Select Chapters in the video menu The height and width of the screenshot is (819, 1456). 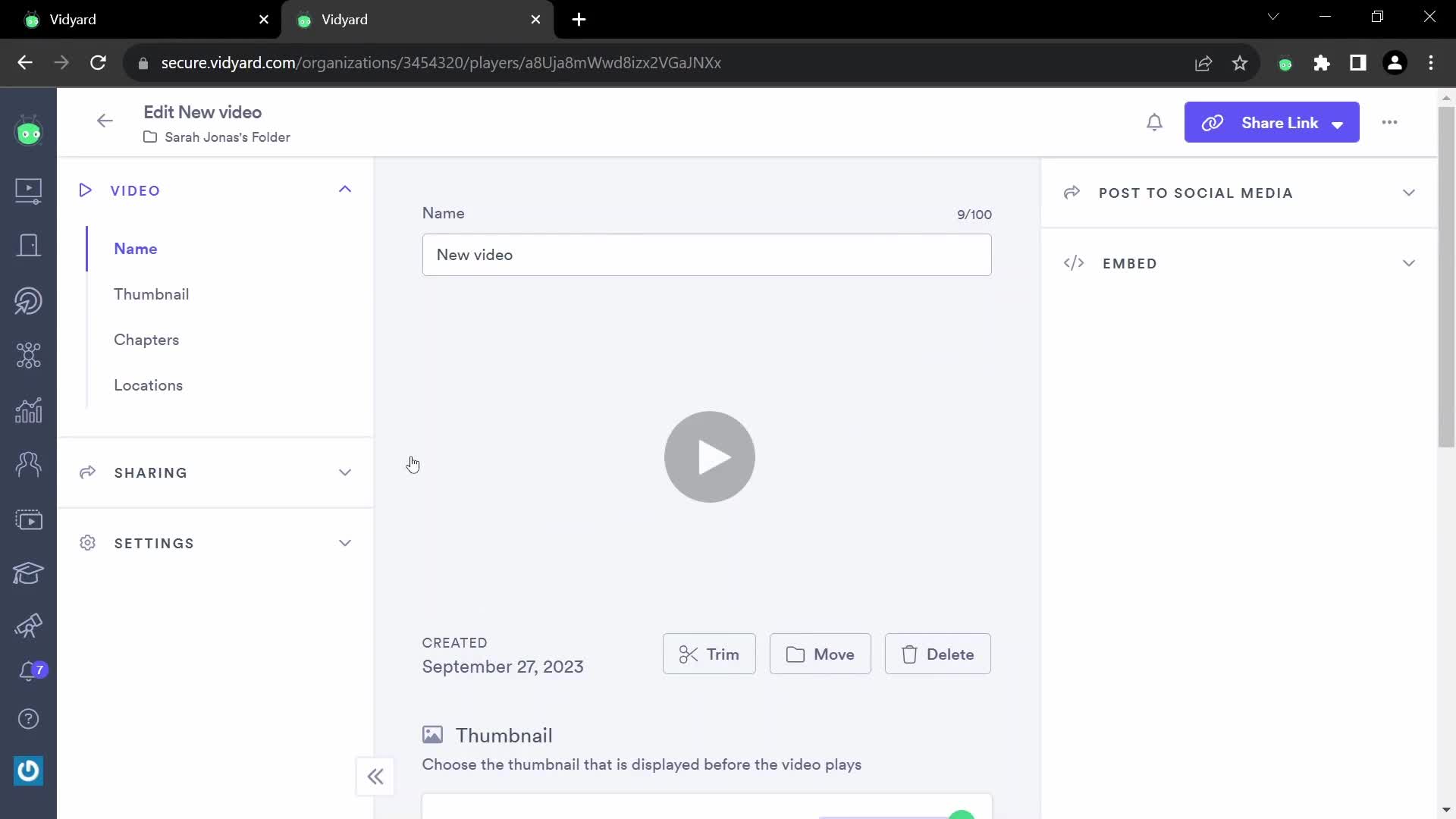click(146, 340)
